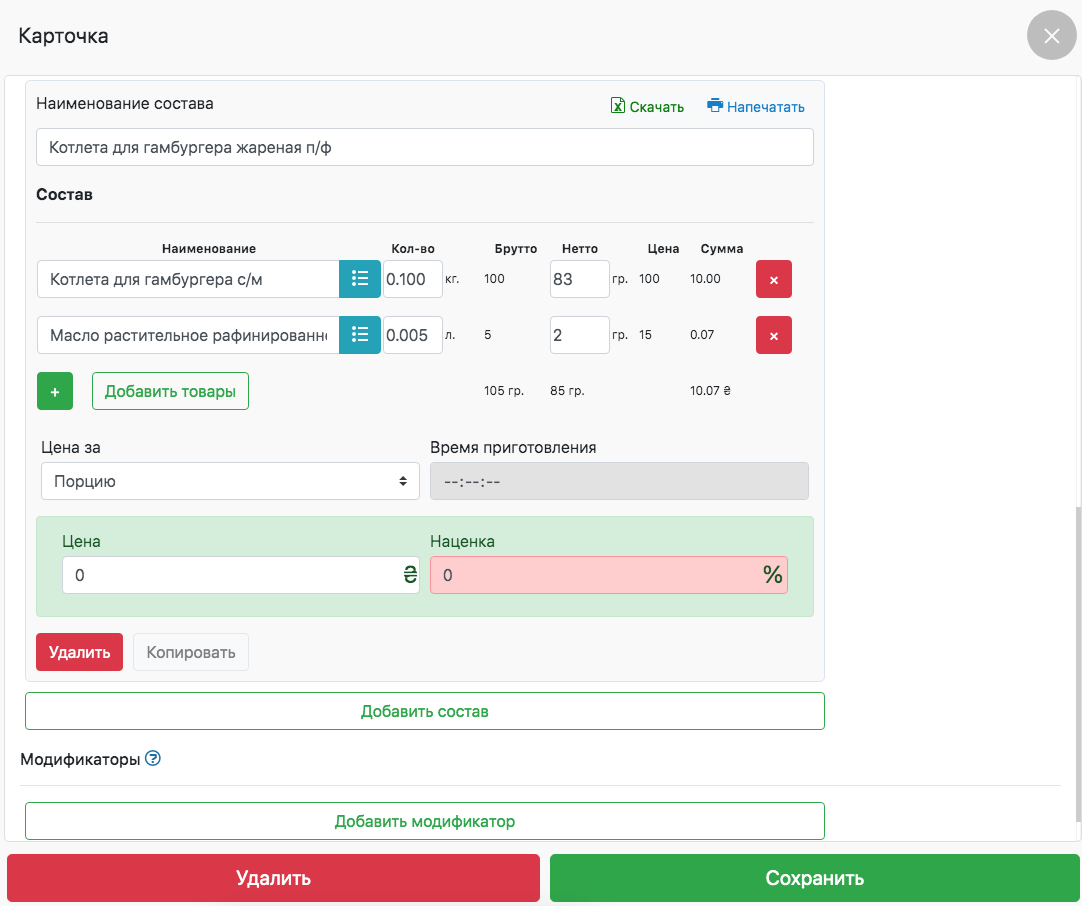Click the Добавить товары button

170,392
